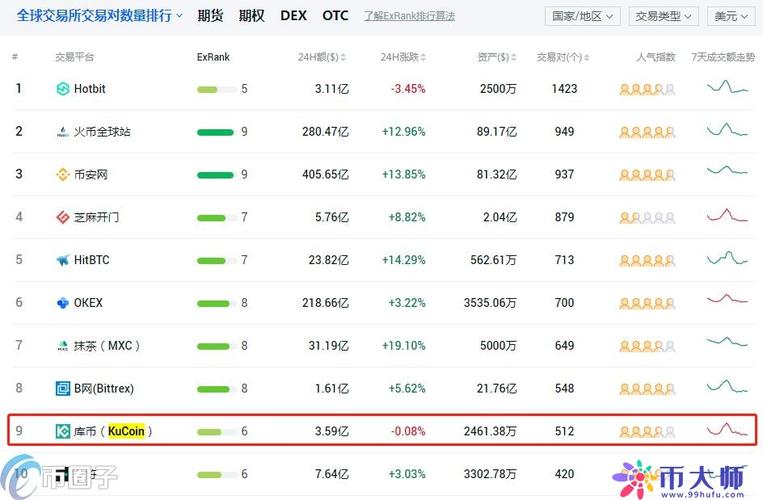
Task: Select KuCoin assets 2461.38万
Action: pos(490,431)
